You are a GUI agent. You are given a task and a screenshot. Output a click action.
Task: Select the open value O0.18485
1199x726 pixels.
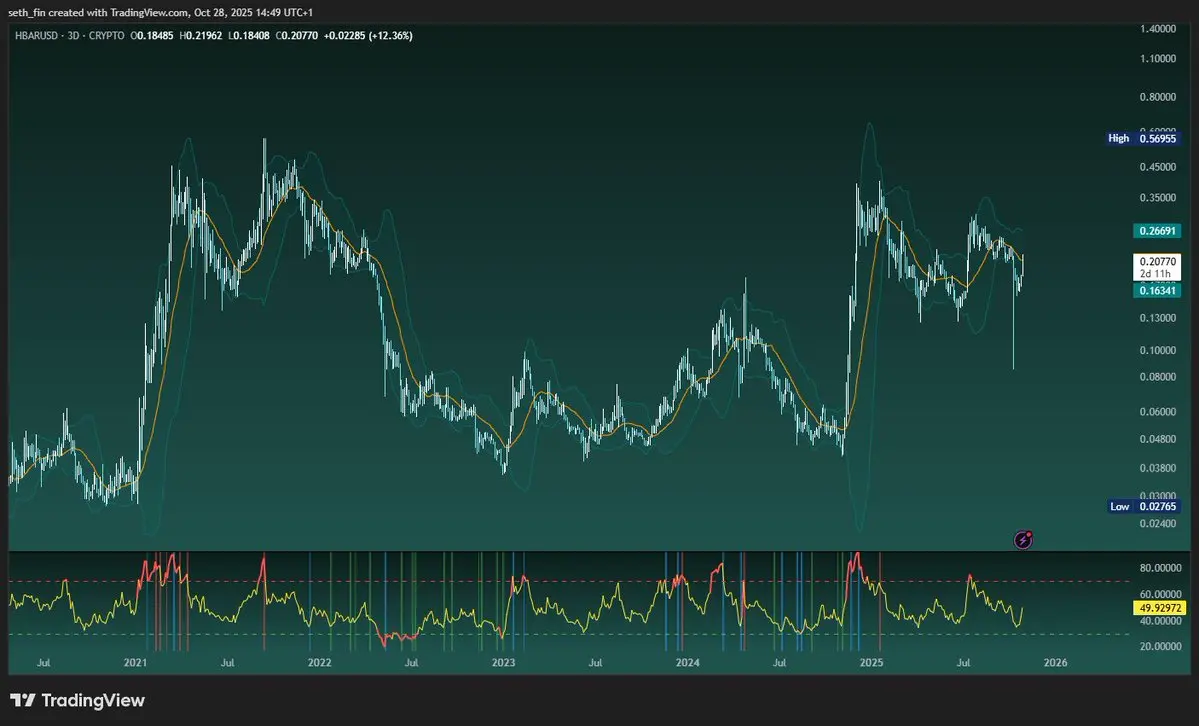(152, 36)
